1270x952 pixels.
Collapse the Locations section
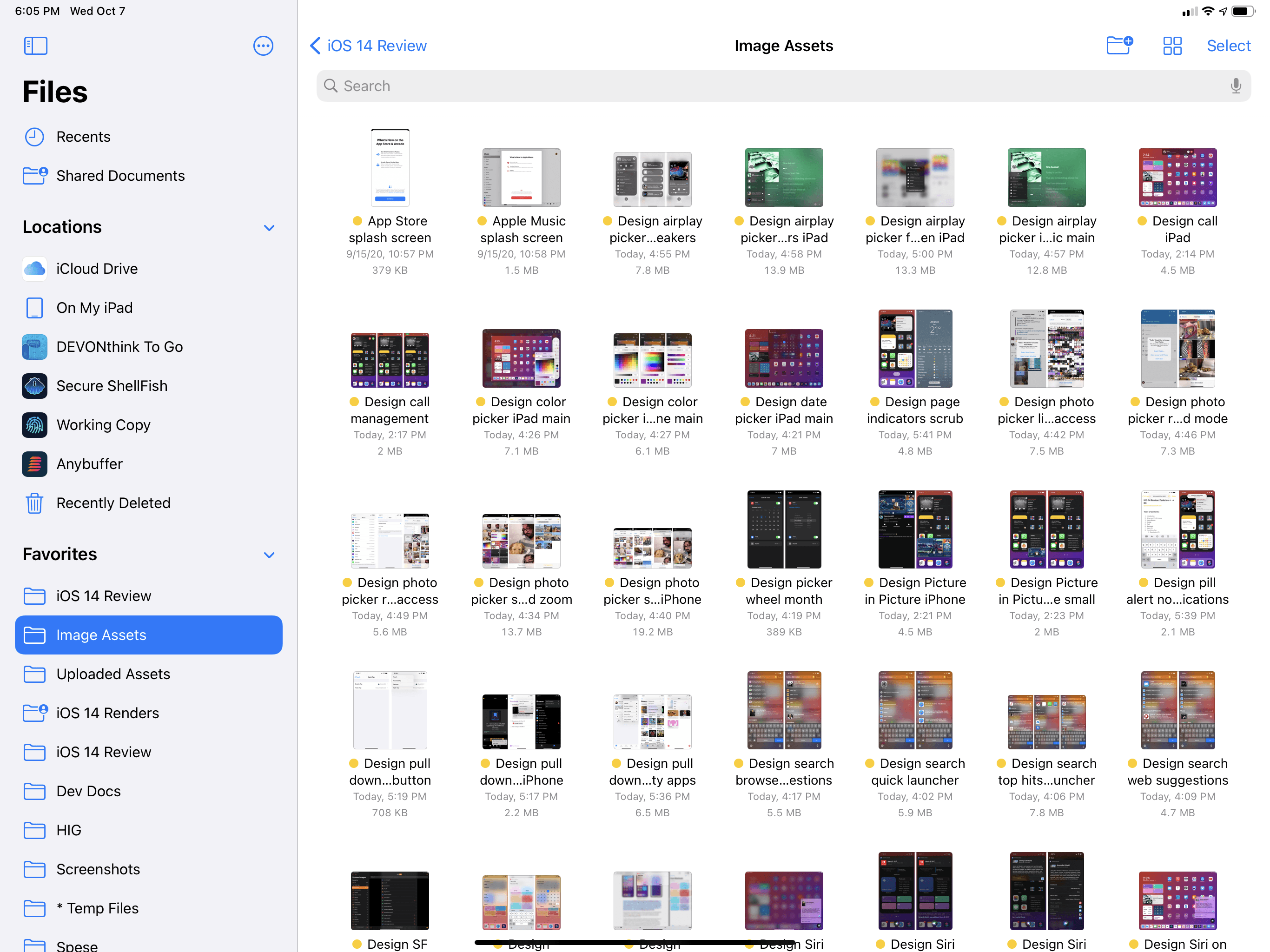click(x=269, y=228)
